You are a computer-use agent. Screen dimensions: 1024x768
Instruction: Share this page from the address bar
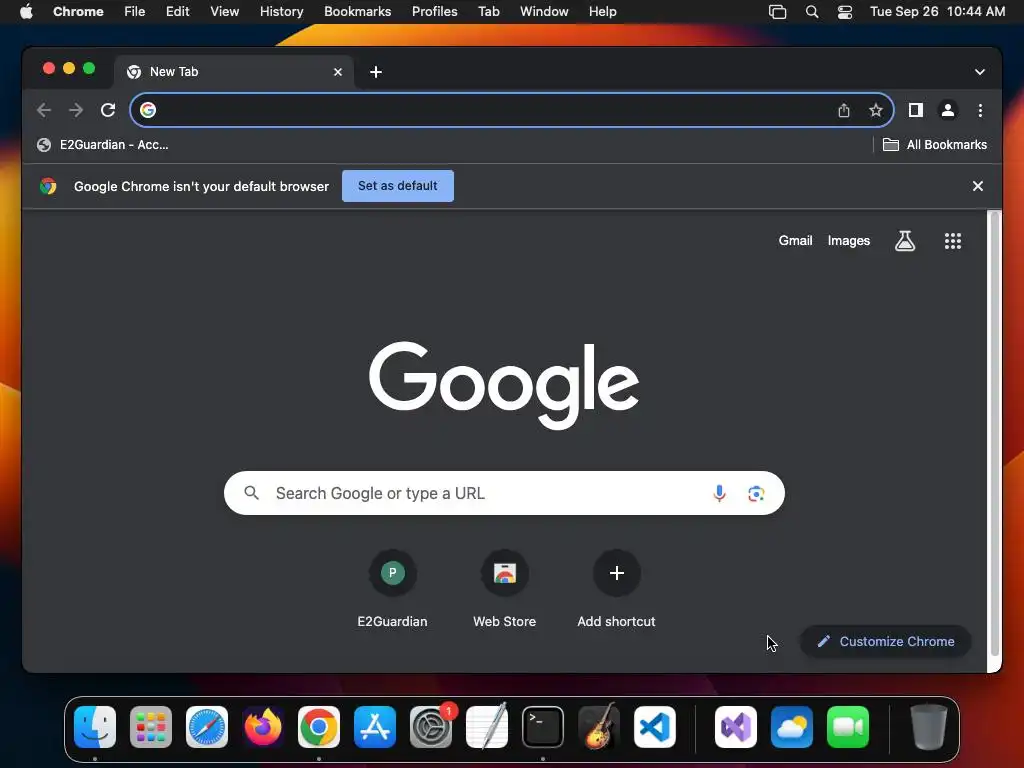pos(844,110)
